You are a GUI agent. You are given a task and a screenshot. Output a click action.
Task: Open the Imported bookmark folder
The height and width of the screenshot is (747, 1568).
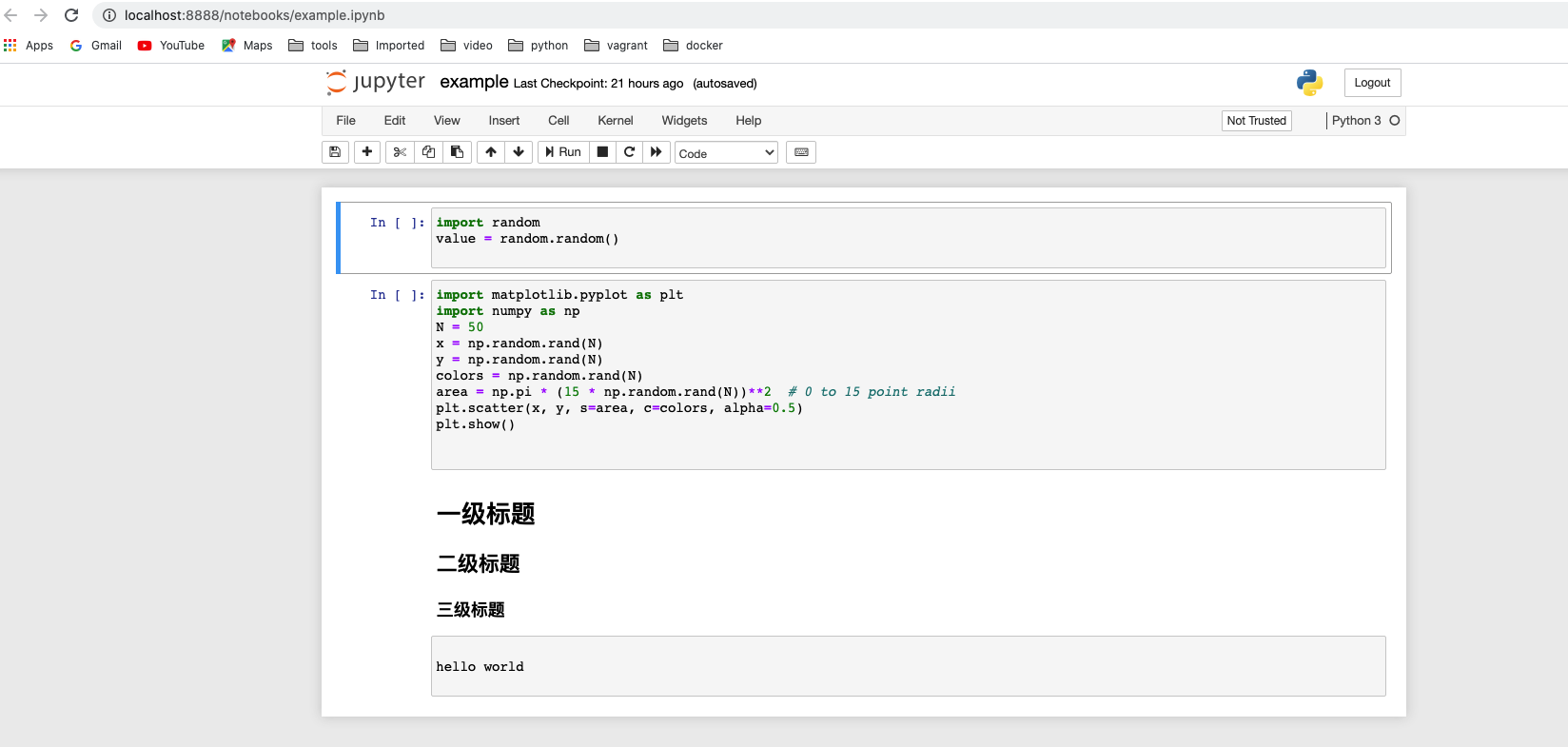[389, 46]
